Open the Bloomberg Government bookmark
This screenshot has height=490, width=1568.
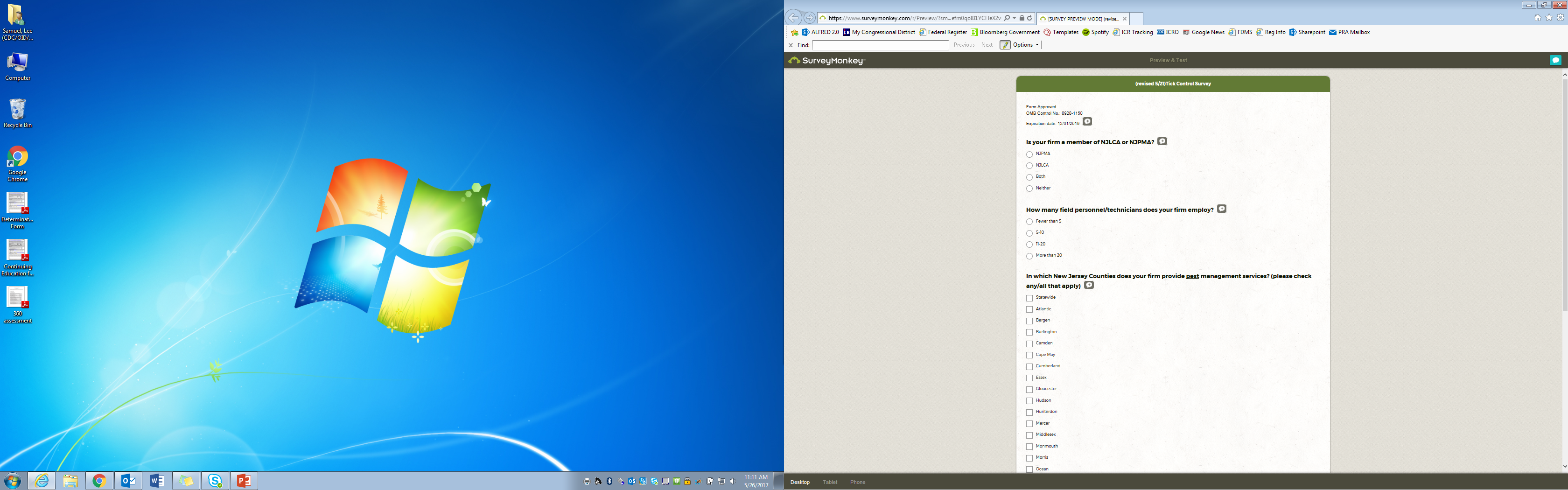1005,32
